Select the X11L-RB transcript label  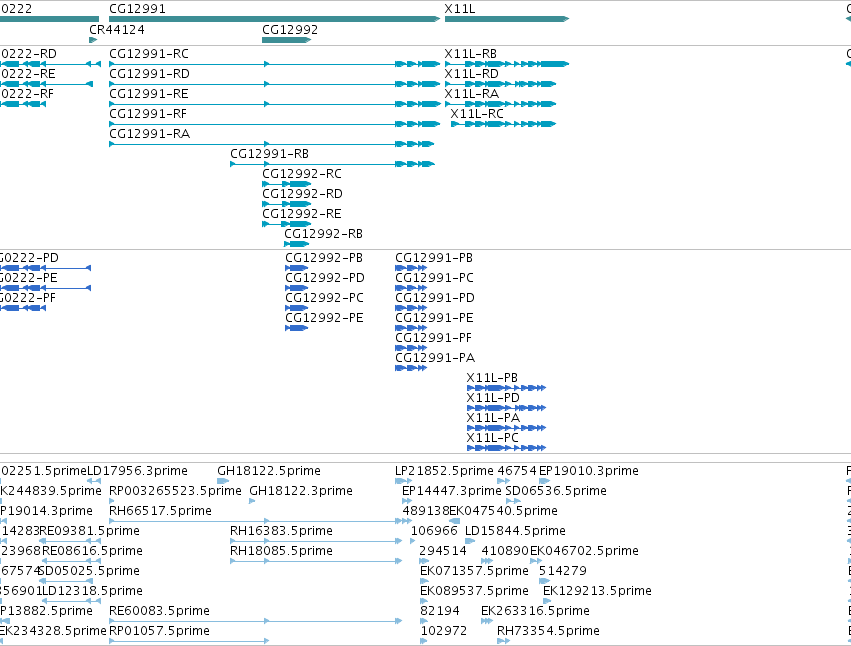pyautogui.click(x=471, y=54)
